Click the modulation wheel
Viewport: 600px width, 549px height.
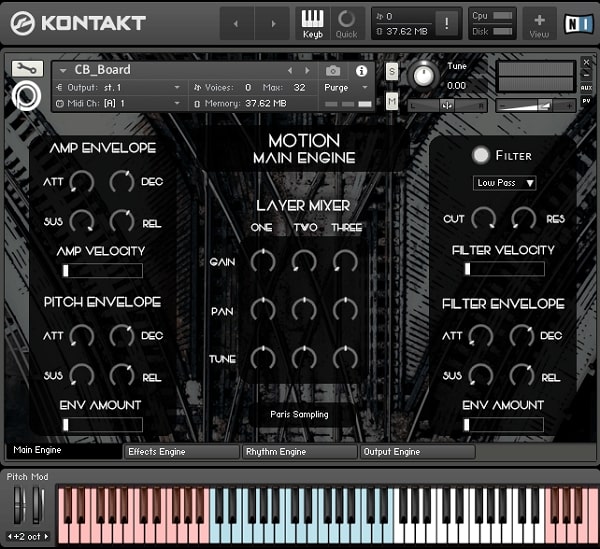(38, 505)
